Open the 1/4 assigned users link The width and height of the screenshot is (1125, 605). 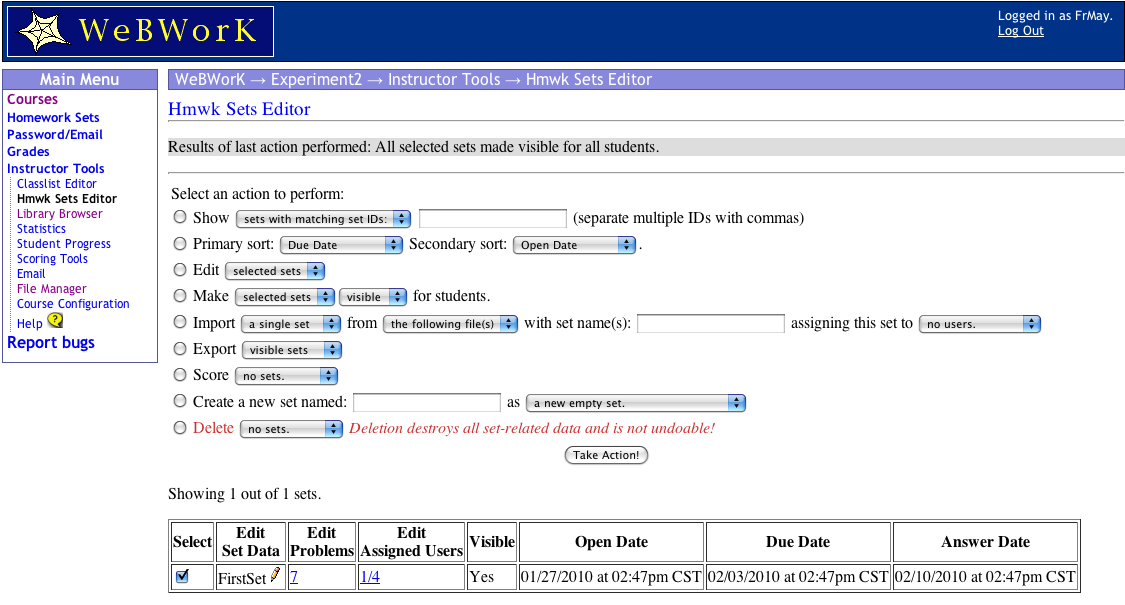click(x=370, y=577)
